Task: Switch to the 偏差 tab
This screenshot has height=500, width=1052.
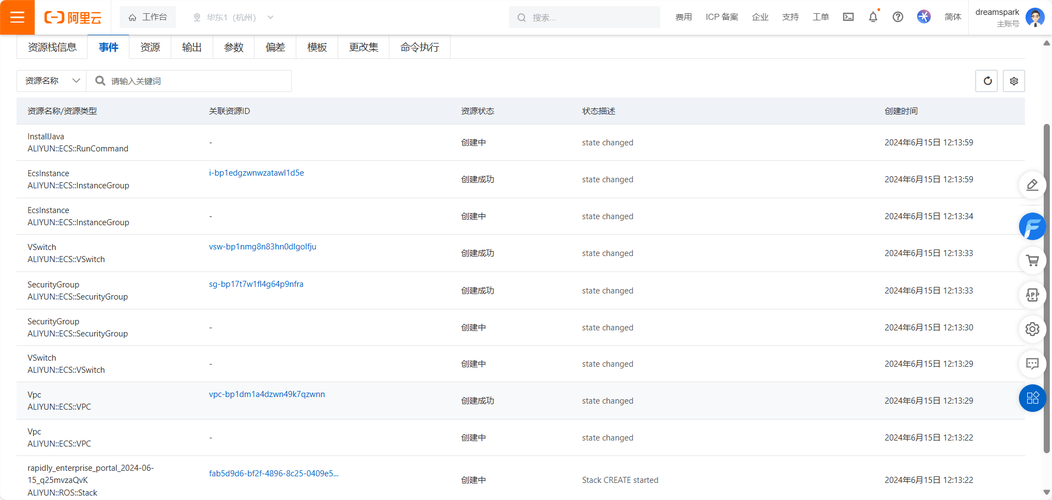Action: click(x=275, y=48)
